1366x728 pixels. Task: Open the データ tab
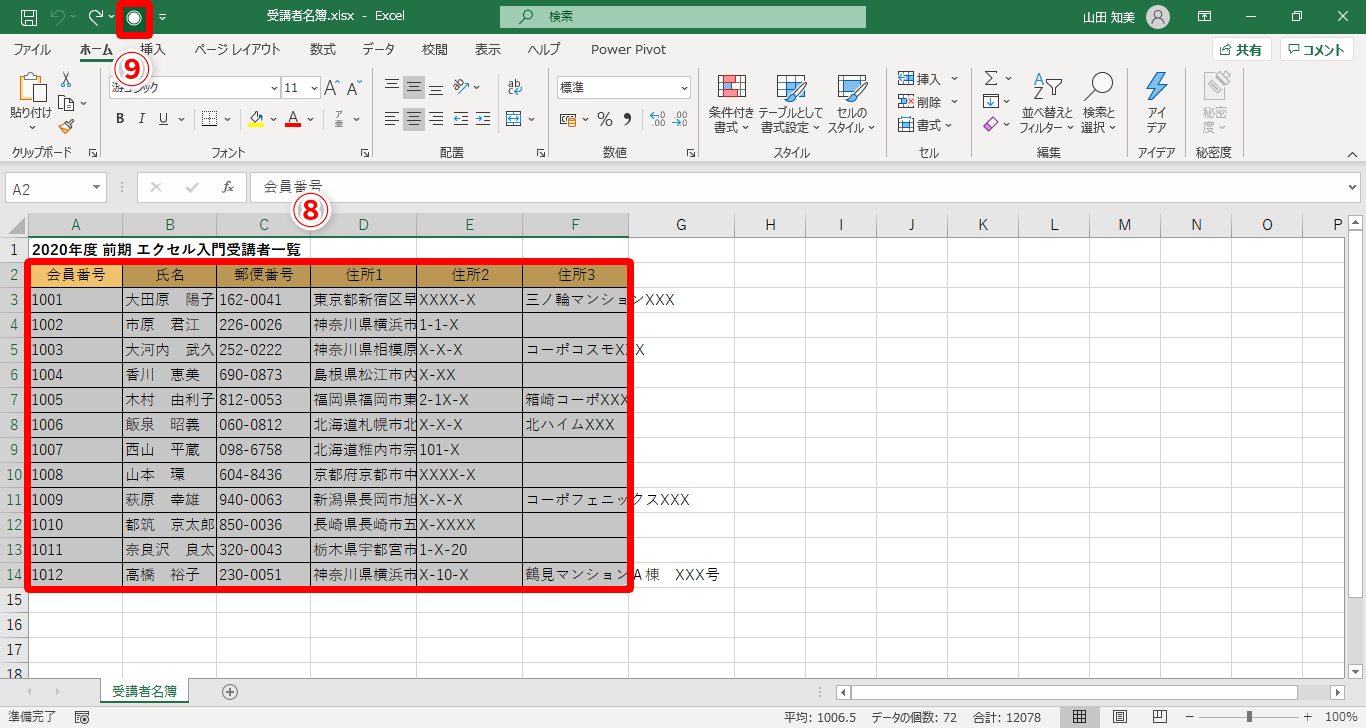pyautogui.click(x=378, y=49)
